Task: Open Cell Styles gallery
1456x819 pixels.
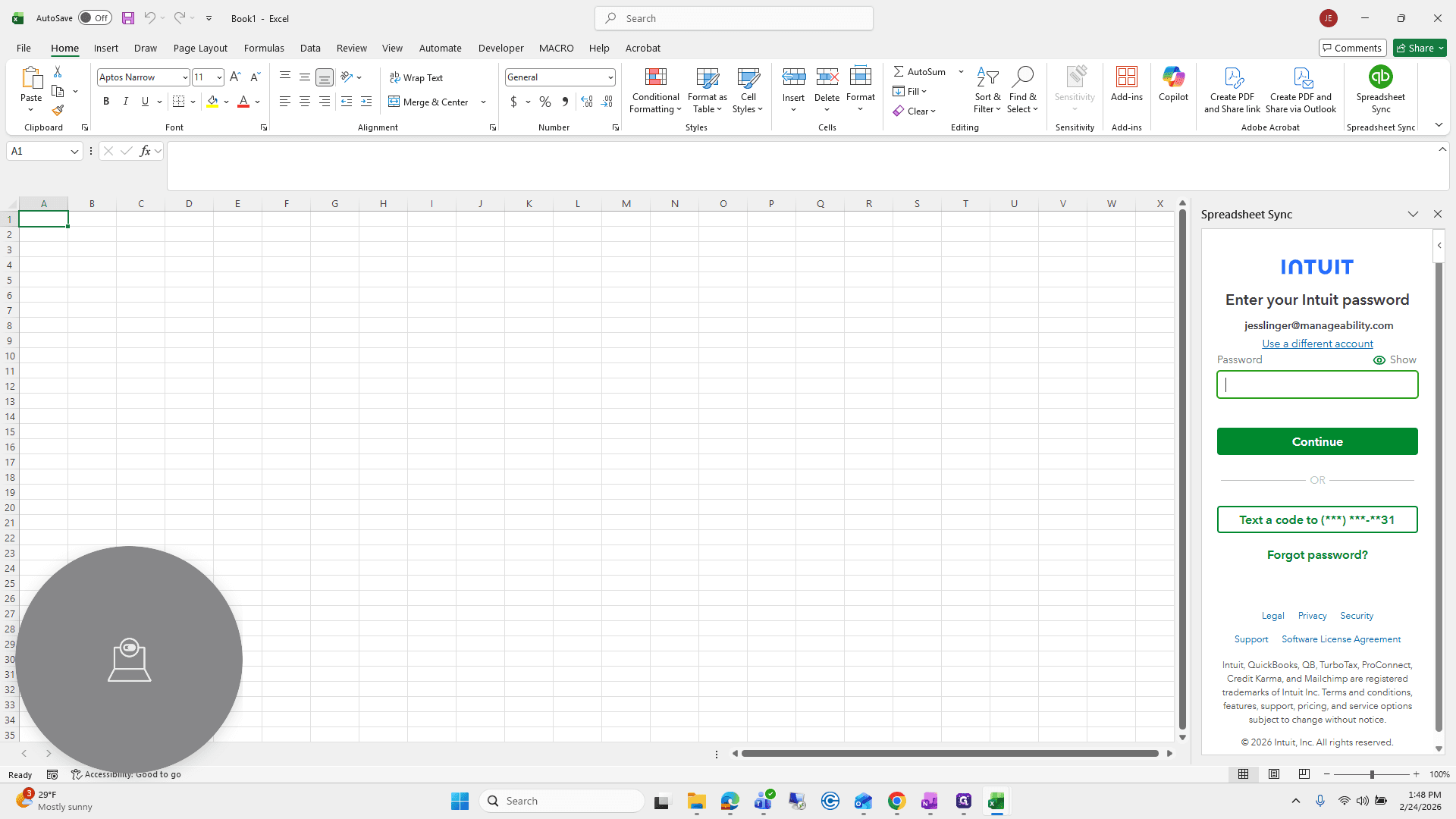Action: tap(748, 89)
